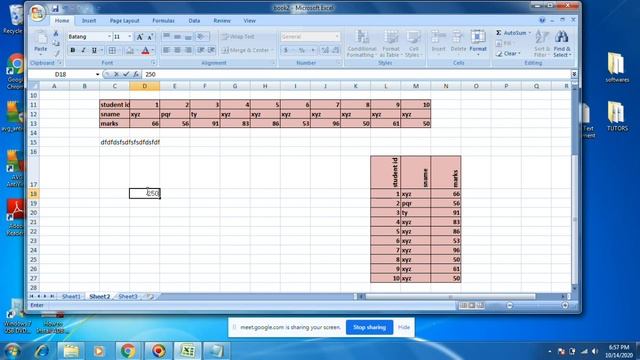Increase font size with Grow Font
The height and width of the screenshot is (360, 640).
coord(140,37)
